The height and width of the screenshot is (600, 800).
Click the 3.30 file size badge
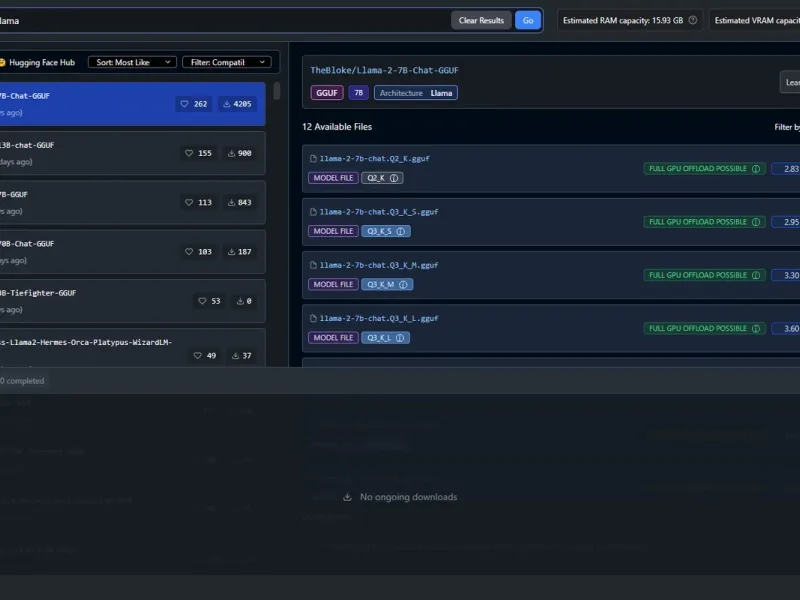786,276
